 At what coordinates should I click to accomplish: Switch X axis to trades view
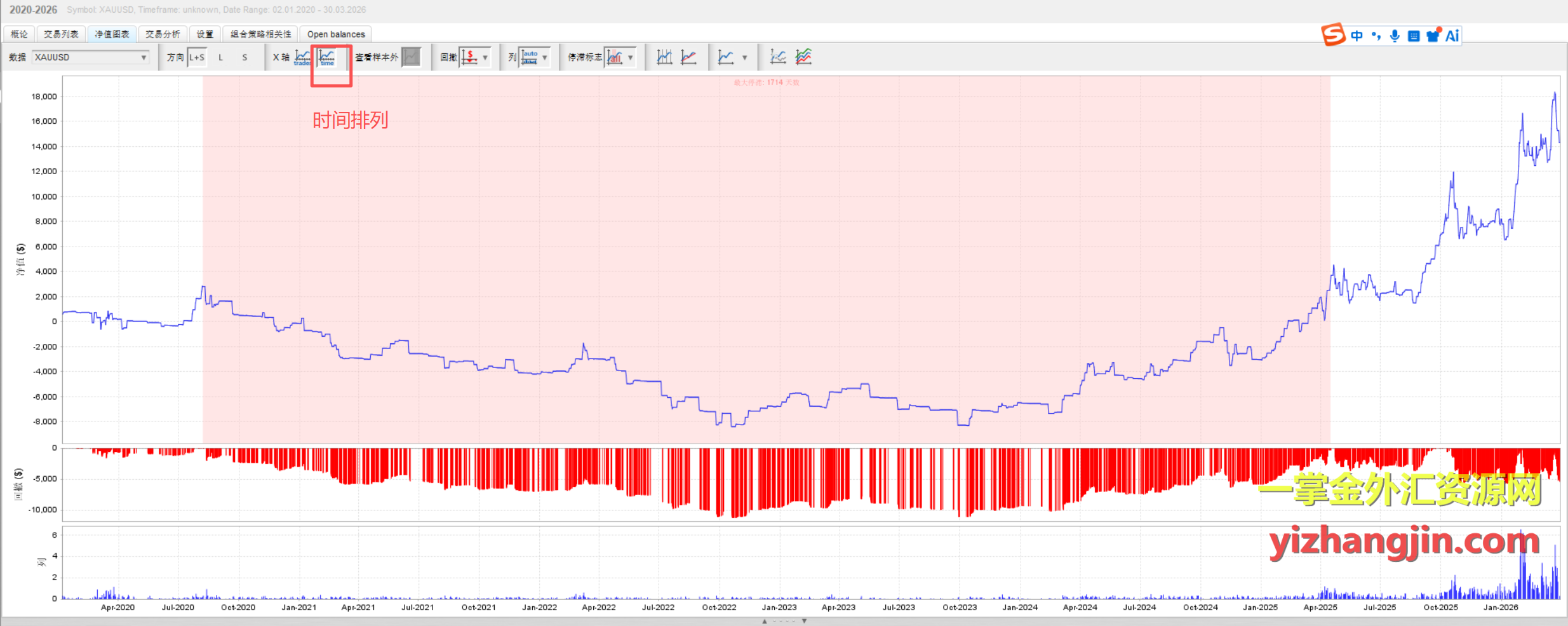coord(303,57)
